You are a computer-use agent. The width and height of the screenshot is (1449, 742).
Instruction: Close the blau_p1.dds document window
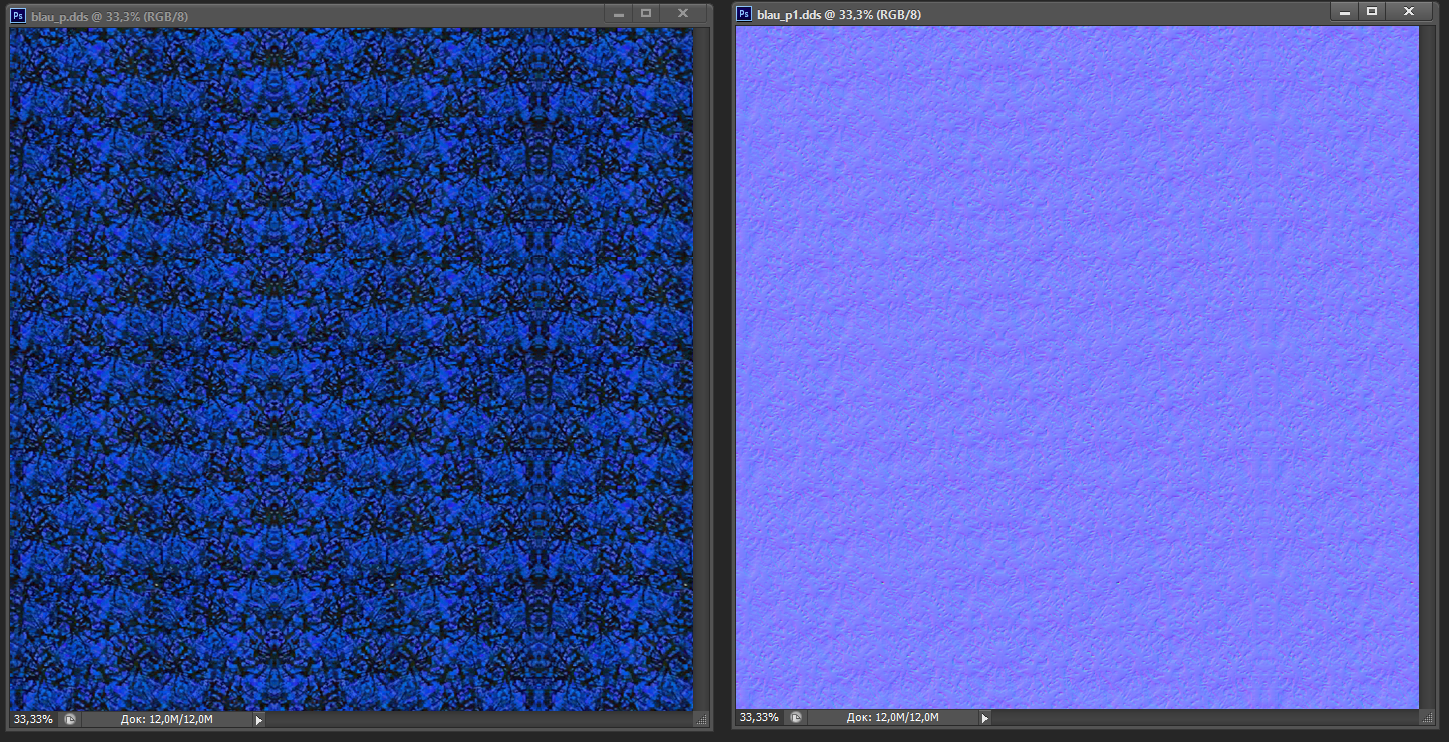[1408, 11]
